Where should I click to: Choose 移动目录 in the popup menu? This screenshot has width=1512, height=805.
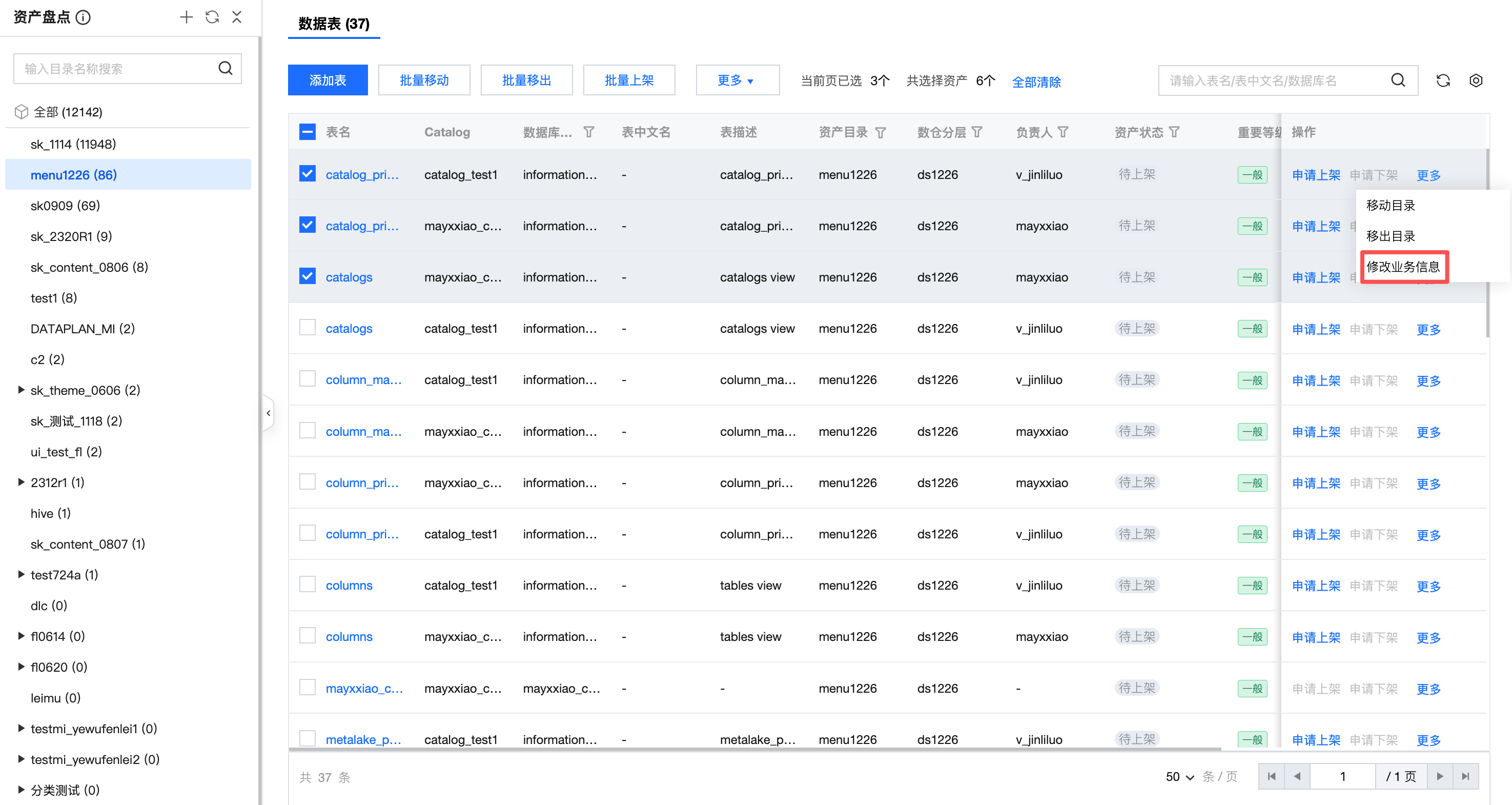pos(1391,206)
